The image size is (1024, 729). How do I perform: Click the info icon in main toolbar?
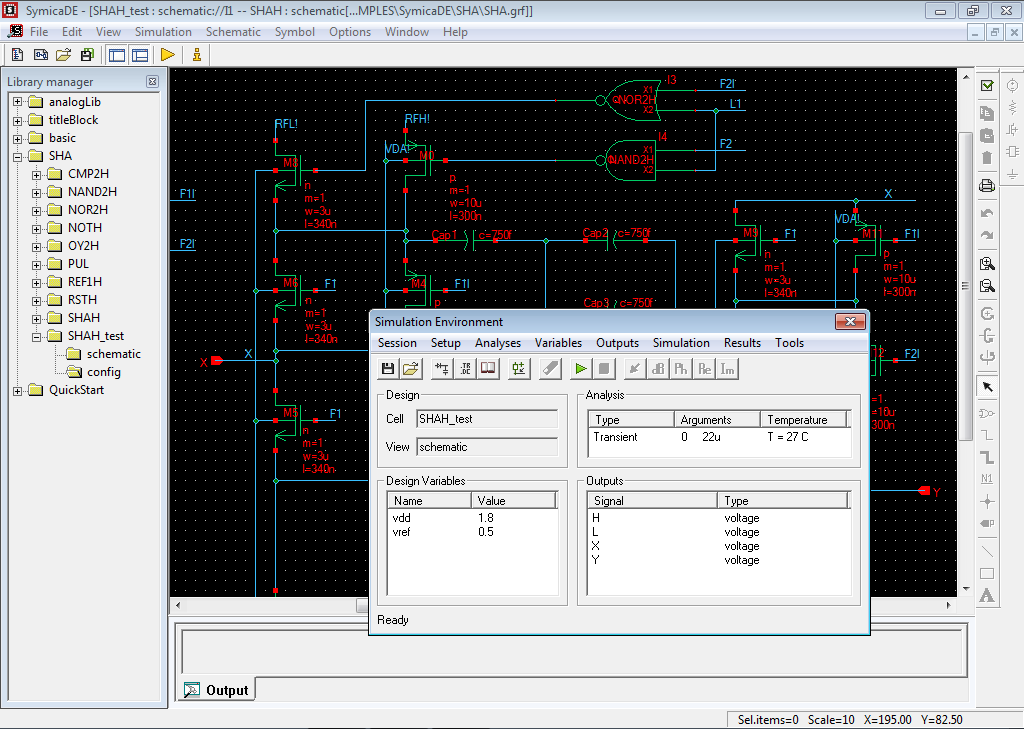(197, 55)
